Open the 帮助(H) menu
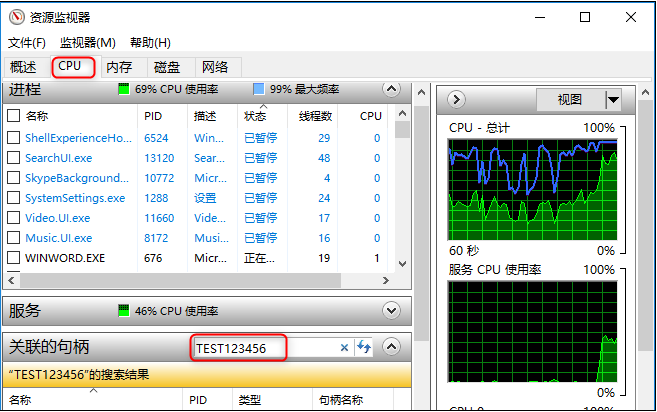Viewport: 657px width, 412px height. (x=150, y=43)
